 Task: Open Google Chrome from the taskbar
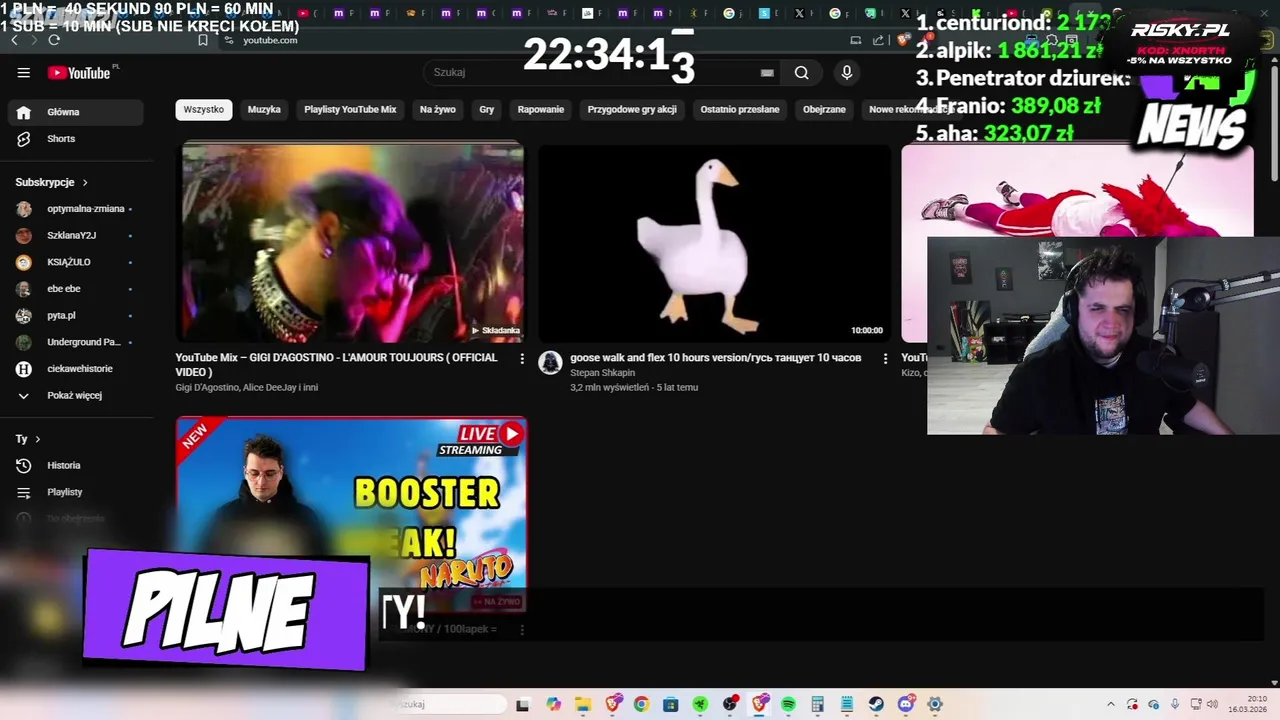tap(641, 704)
